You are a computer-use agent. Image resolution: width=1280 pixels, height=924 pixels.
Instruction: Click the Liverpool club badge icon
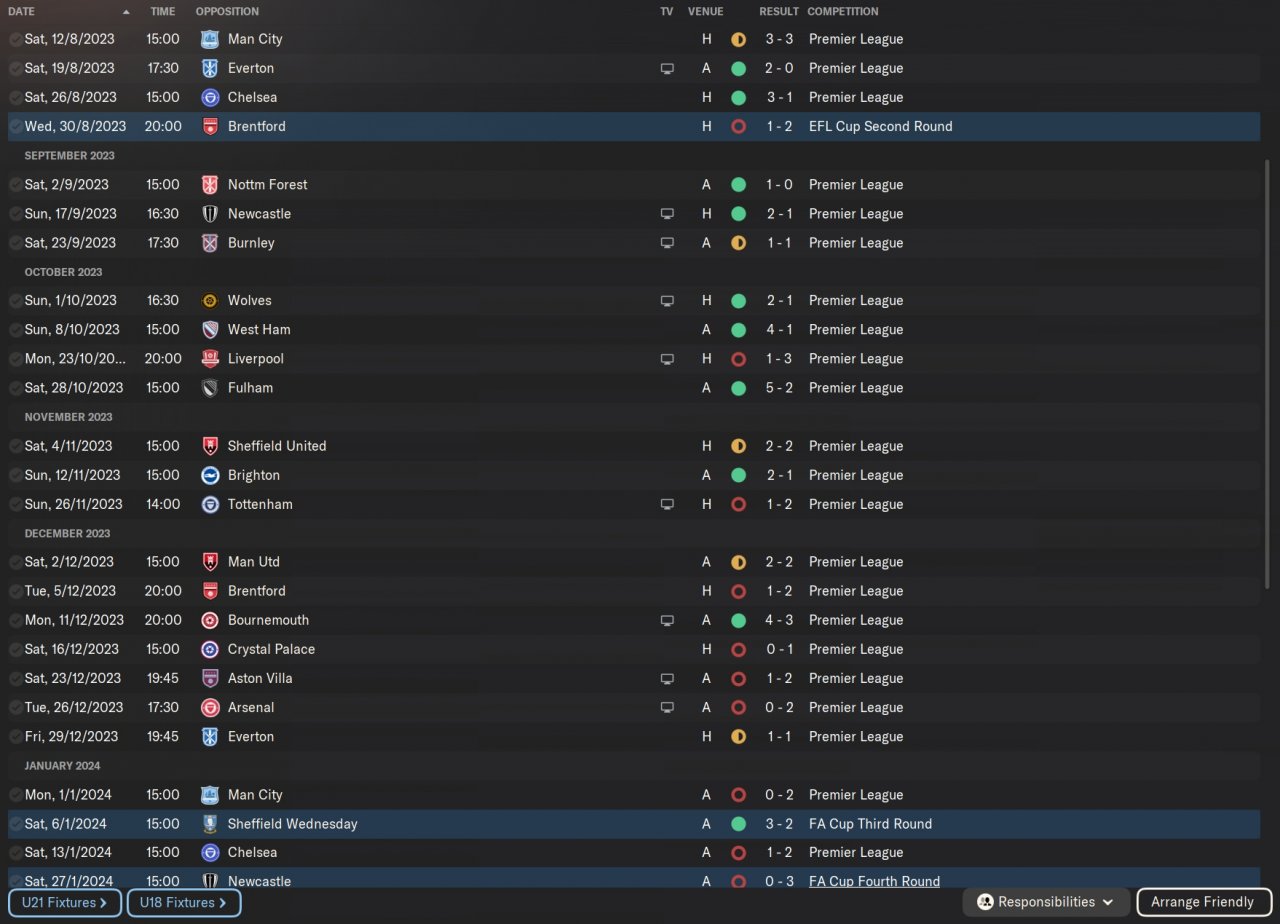point(210,358)
